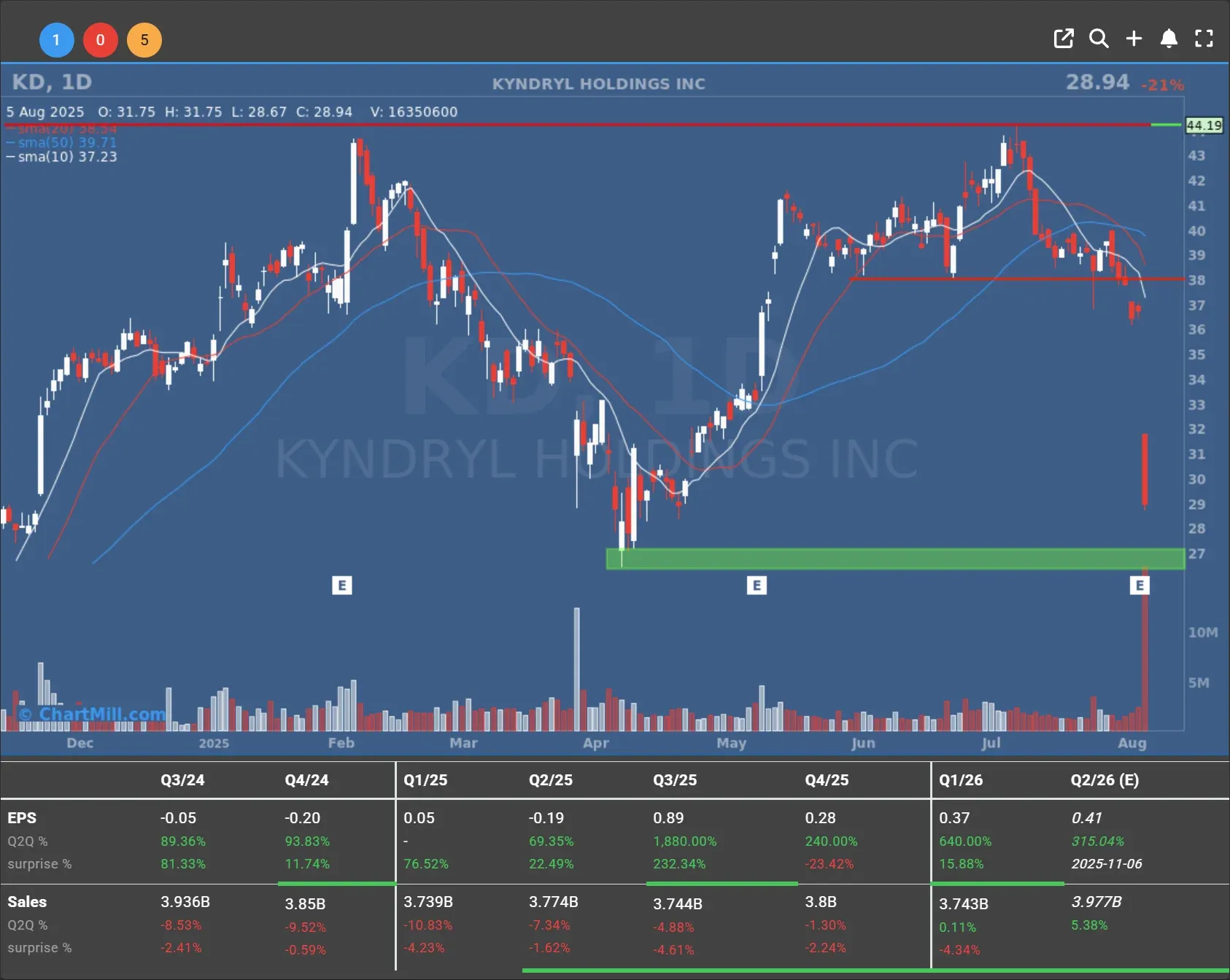
Task: Set an alert with bell icon
Action: [1169, 39]
